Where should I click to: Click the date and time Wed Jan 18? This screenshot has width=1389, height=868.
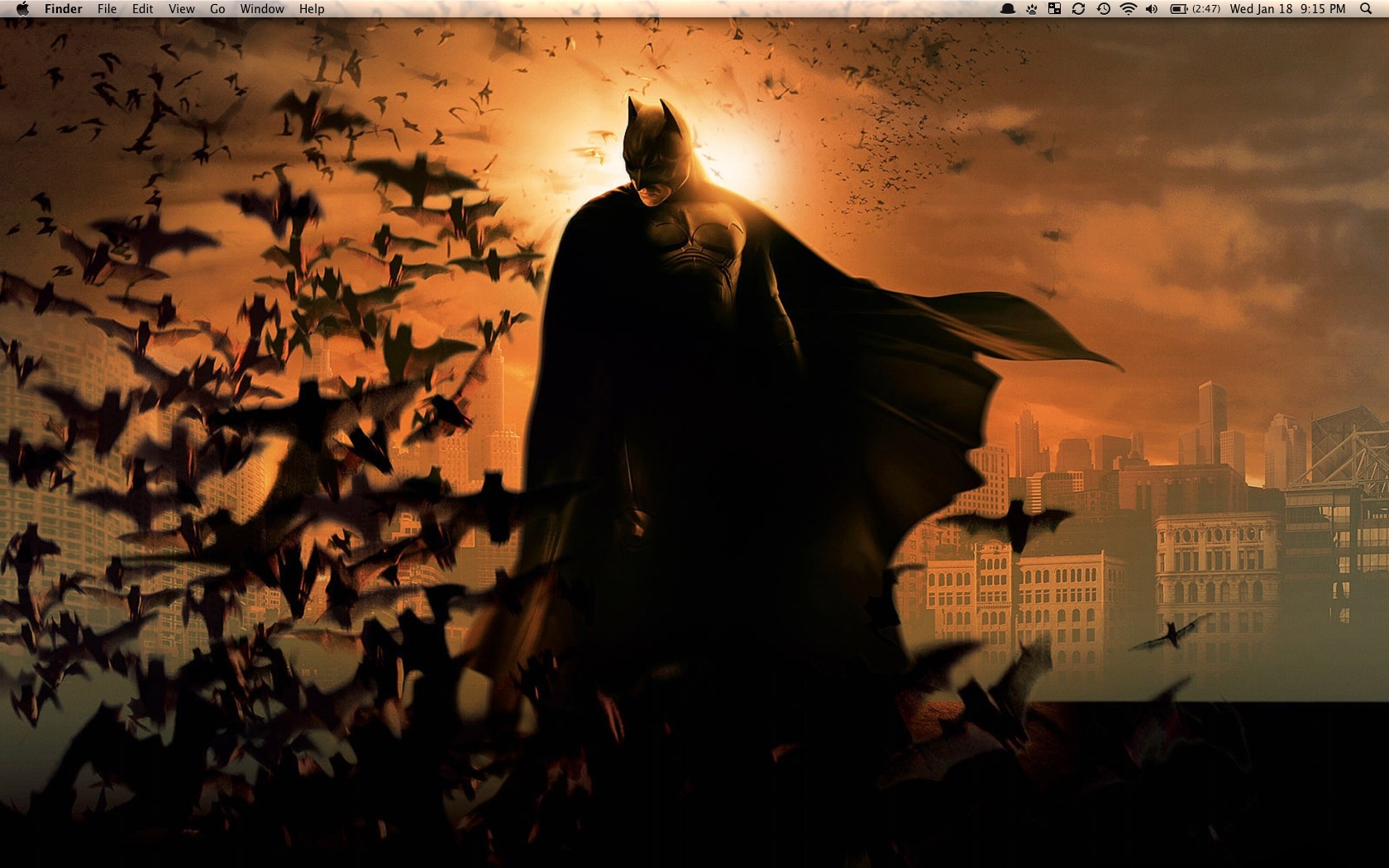(1288, 8)
